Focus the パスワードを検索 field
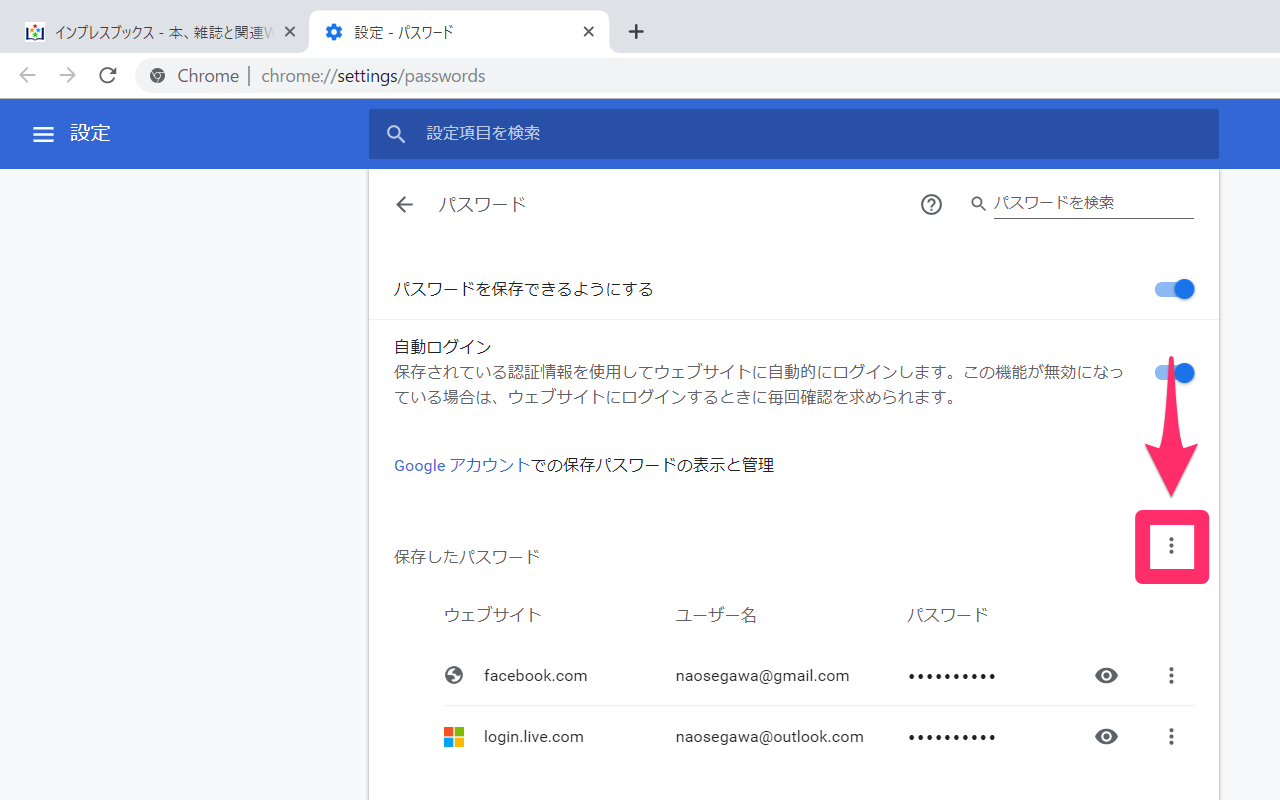 coord(1093,203)
